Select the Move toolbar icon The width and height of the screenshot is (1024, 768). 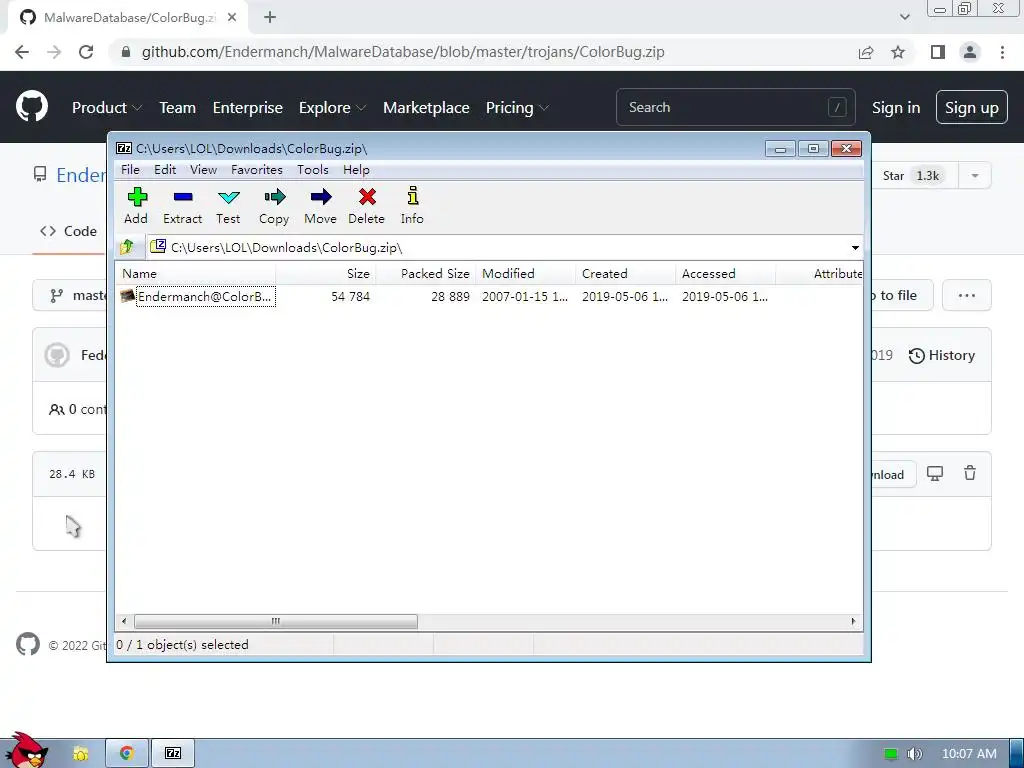[321, 206]
